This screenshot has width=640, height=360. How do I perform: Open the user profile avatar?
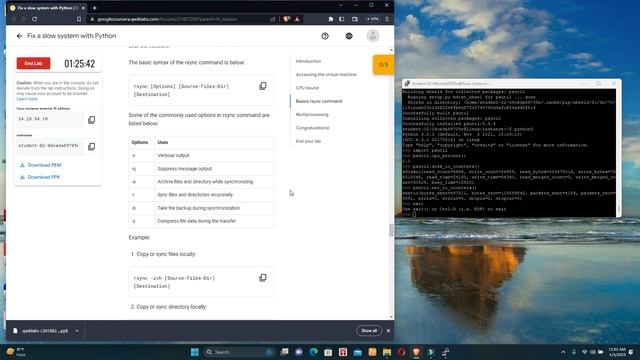pos(372,36)
